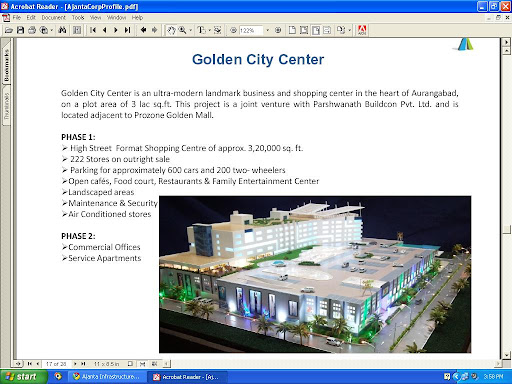
Task: Select the Hand tool
Action: click(x=171, y=30)
